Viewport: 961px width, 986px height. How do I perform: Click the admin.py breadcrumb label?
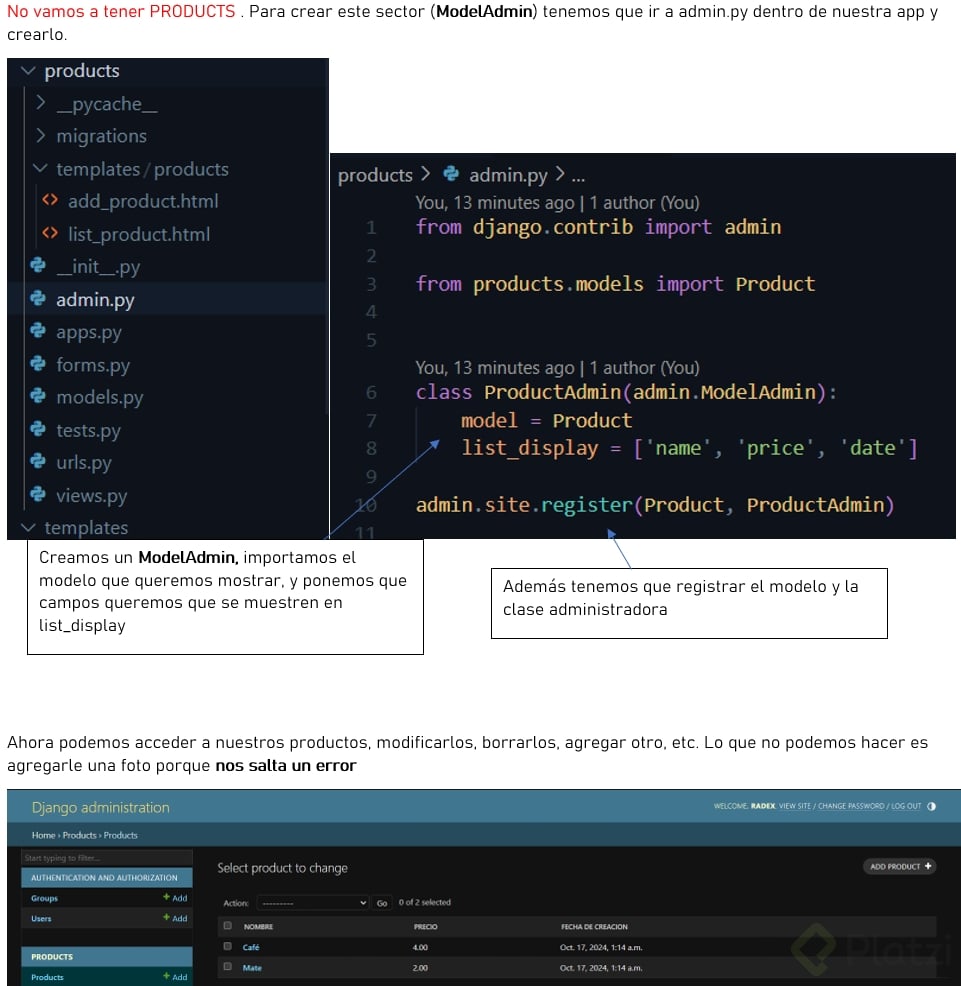point(508,175)
